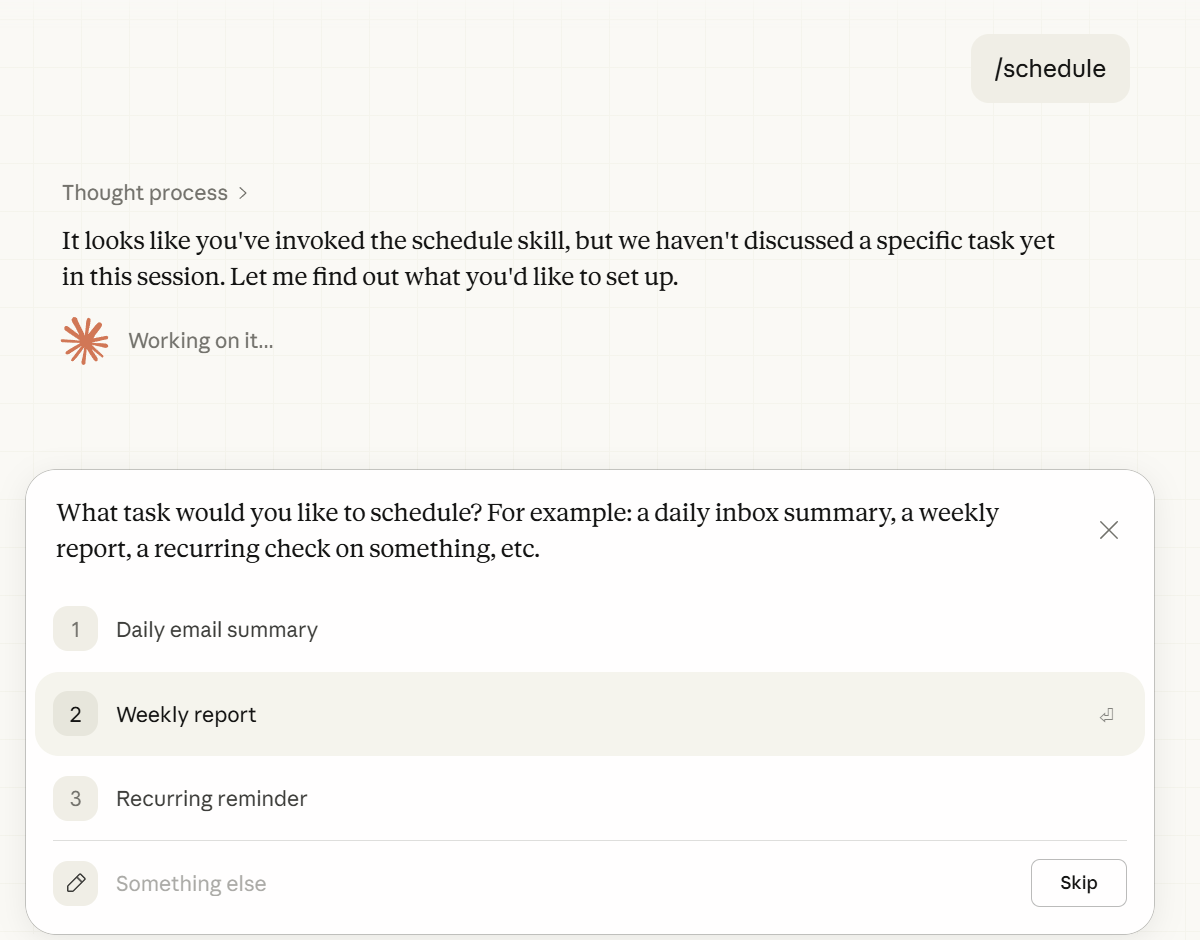Viewport: 1200px width, 940px height.
Task: Click the "Working on it..." status text
Action: point(200,340)
